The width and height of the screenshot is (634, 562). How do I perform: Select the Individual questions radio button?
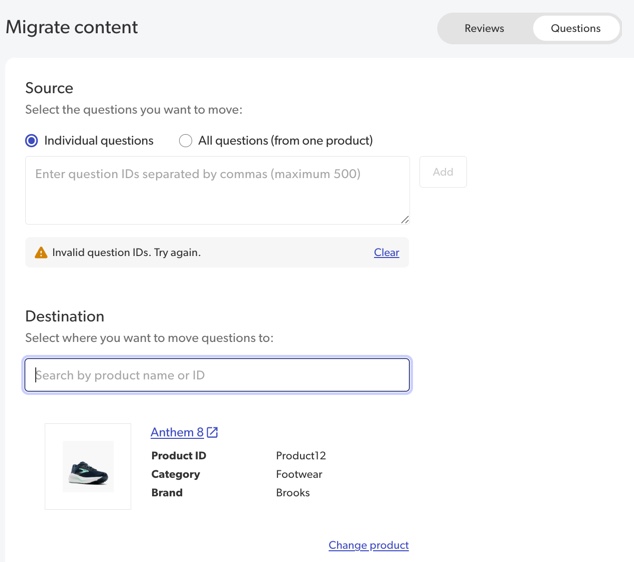pyautogui.click(x=32, y=141)
